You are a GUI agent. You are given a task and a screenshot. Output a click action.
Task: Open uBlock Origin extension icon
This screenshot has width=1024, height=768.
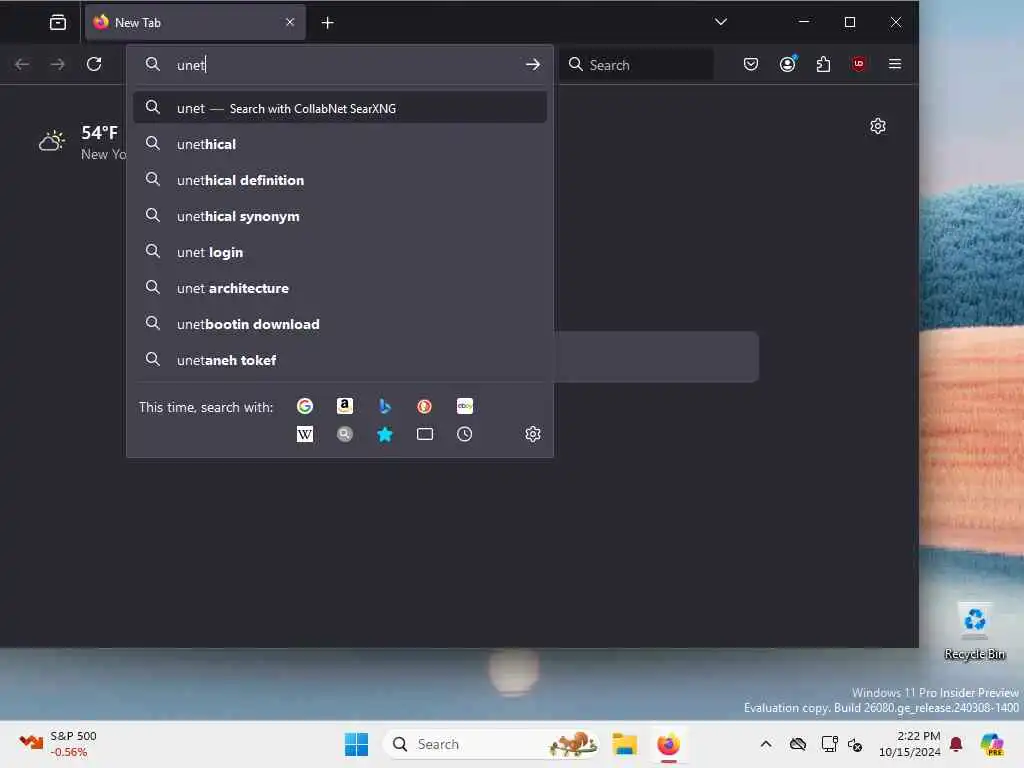click(859, 64)
